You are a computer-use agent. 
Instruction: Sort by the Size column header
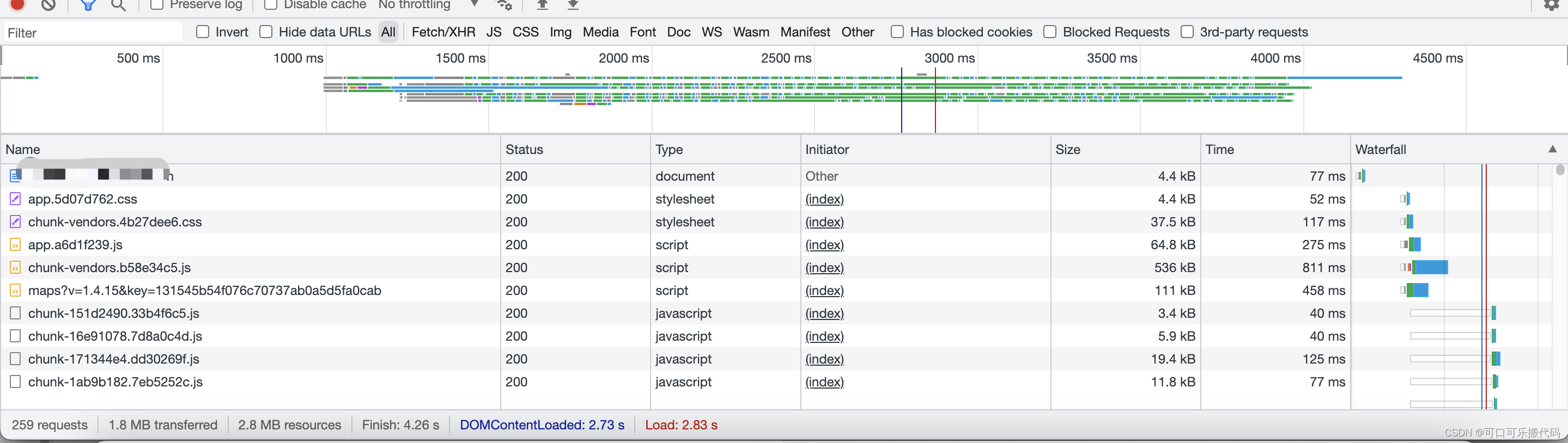[1126, 150]
